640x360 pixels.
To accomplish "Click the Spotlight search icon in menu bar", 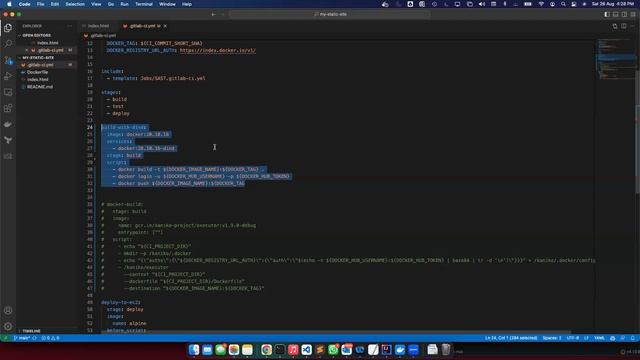I will [563, 4].
